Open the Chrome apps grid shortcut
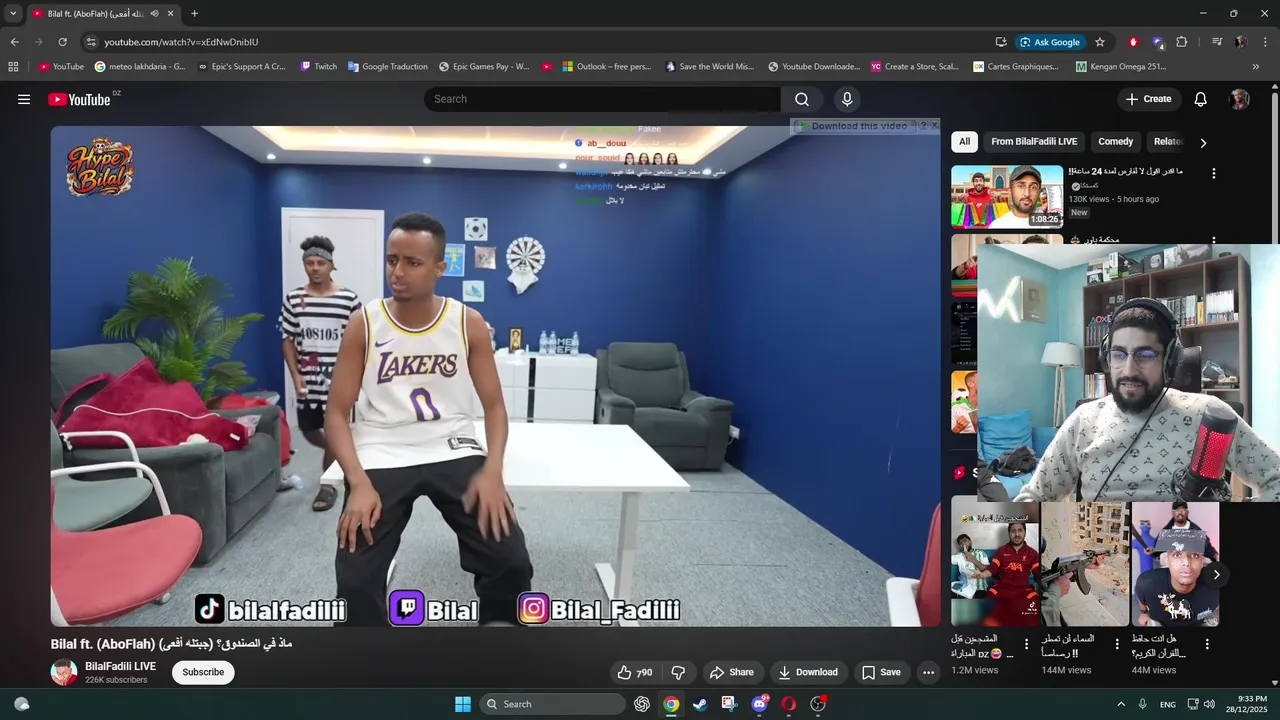 point(13,67)
